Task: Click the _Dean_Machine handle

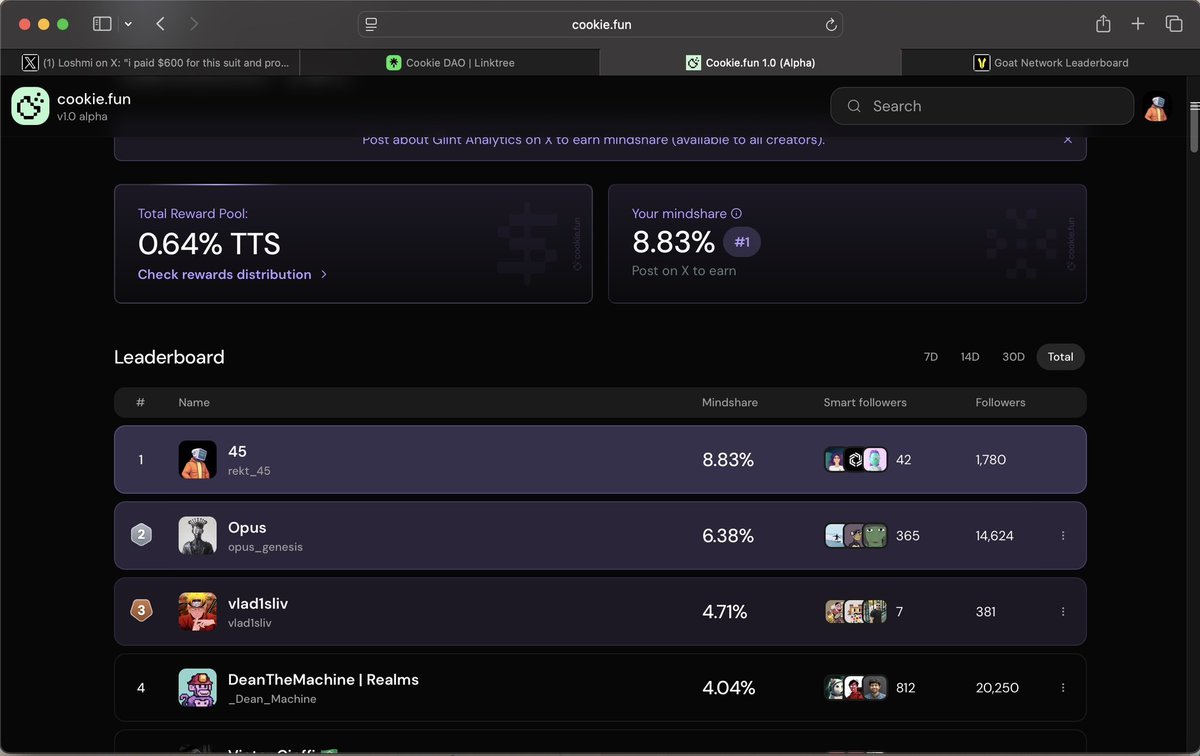Action: pos(272,699)
